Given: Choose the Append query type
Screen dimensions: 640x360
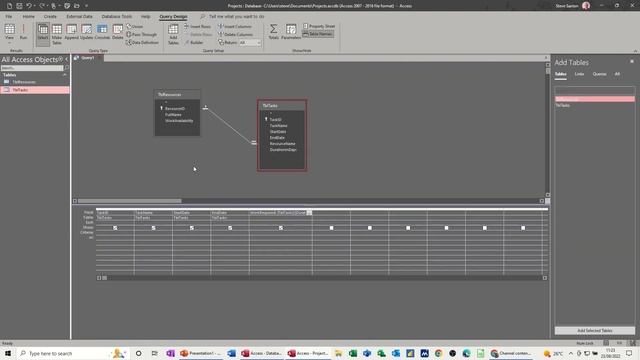Looking at the screenshot, I should (x=71, y=32).
